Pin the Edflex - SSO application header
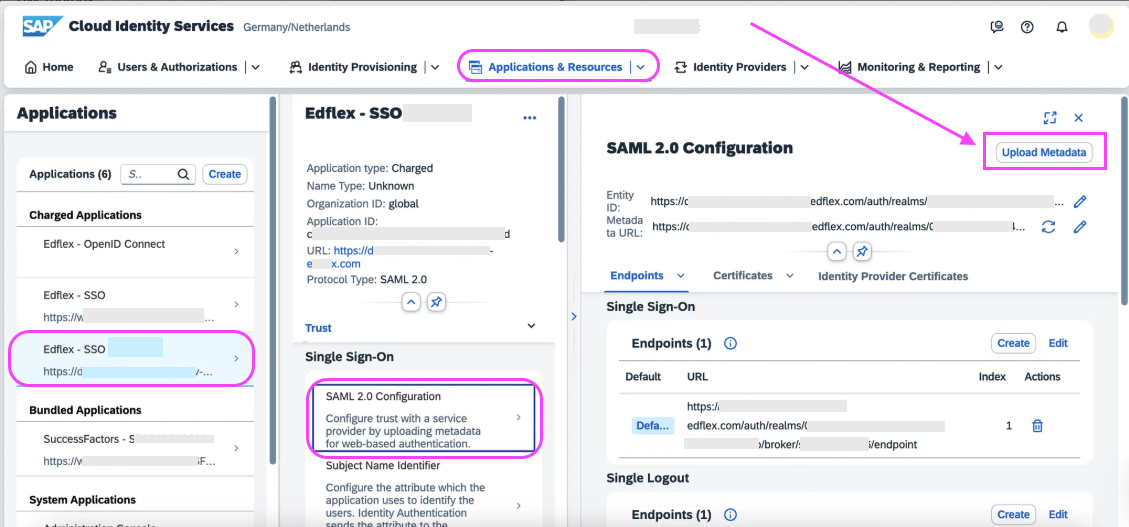The width and height of the screenshot is (1129, 527). pos(436,302)
